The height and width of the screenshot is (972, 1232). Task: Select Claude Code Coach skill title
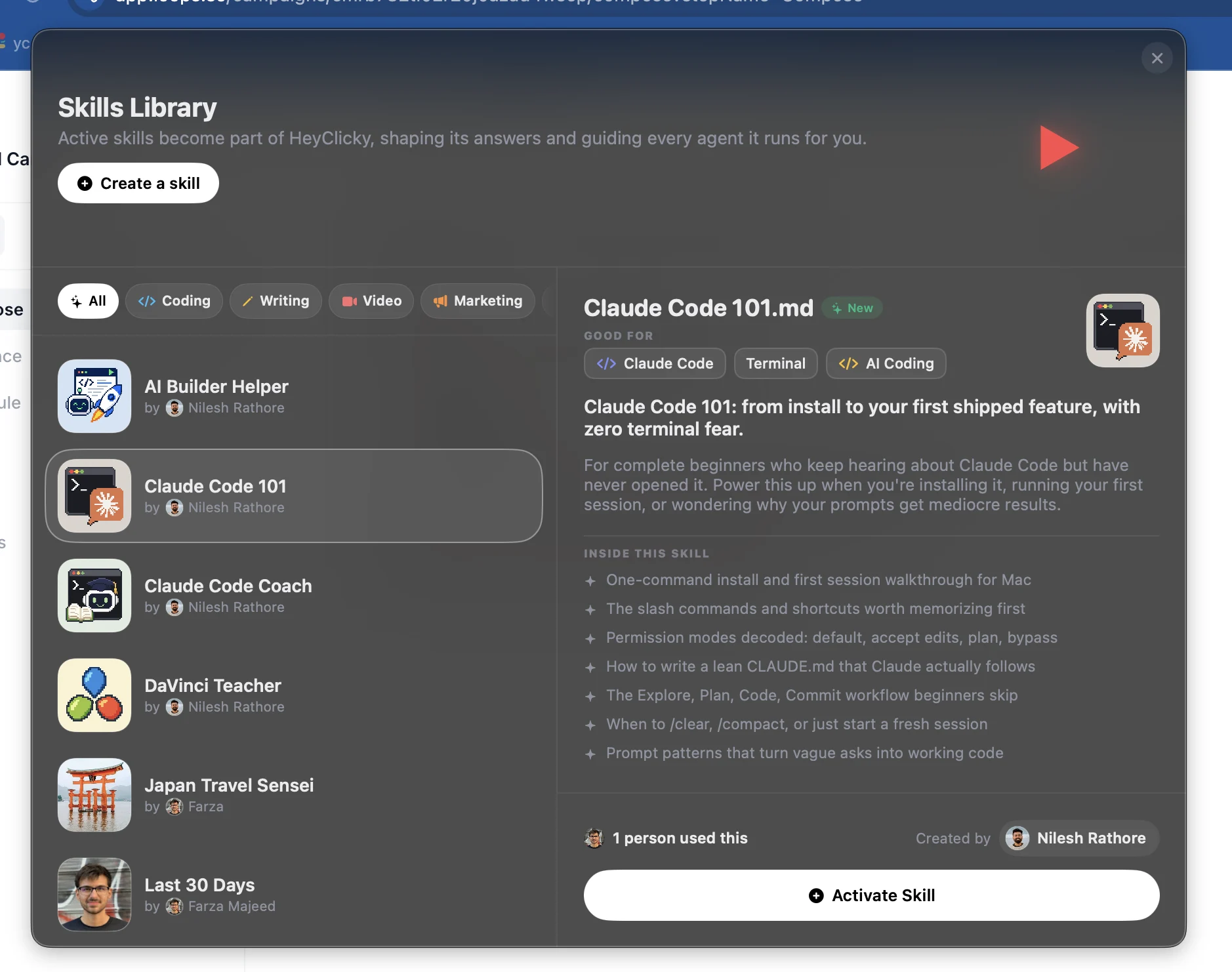pos(228,586)
